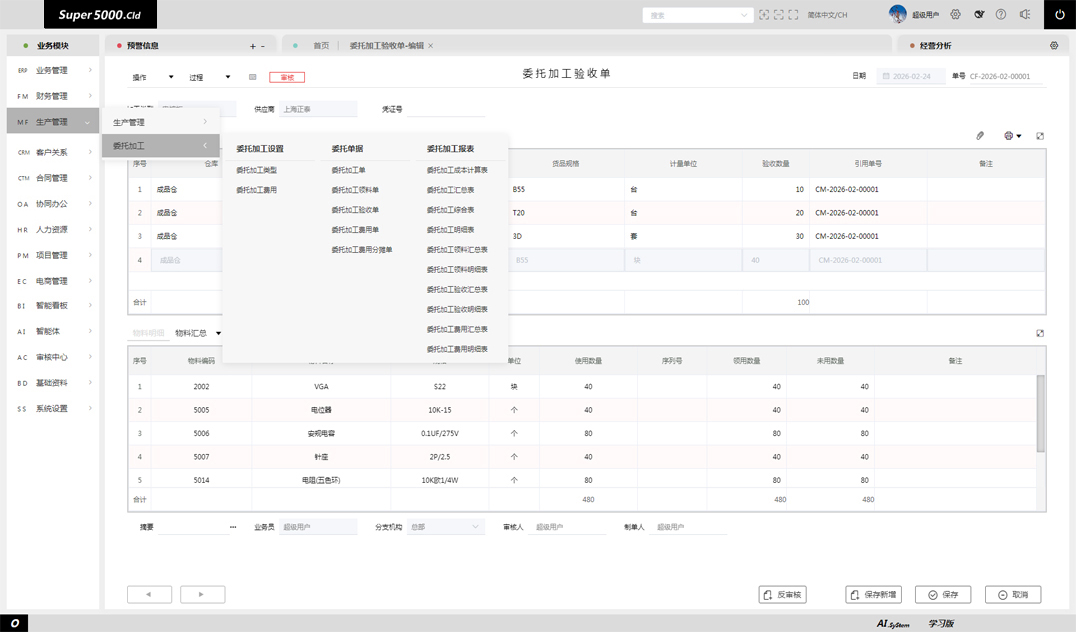Click the 反审核 button
The image size is (1076, 632).
coord(782,594)
